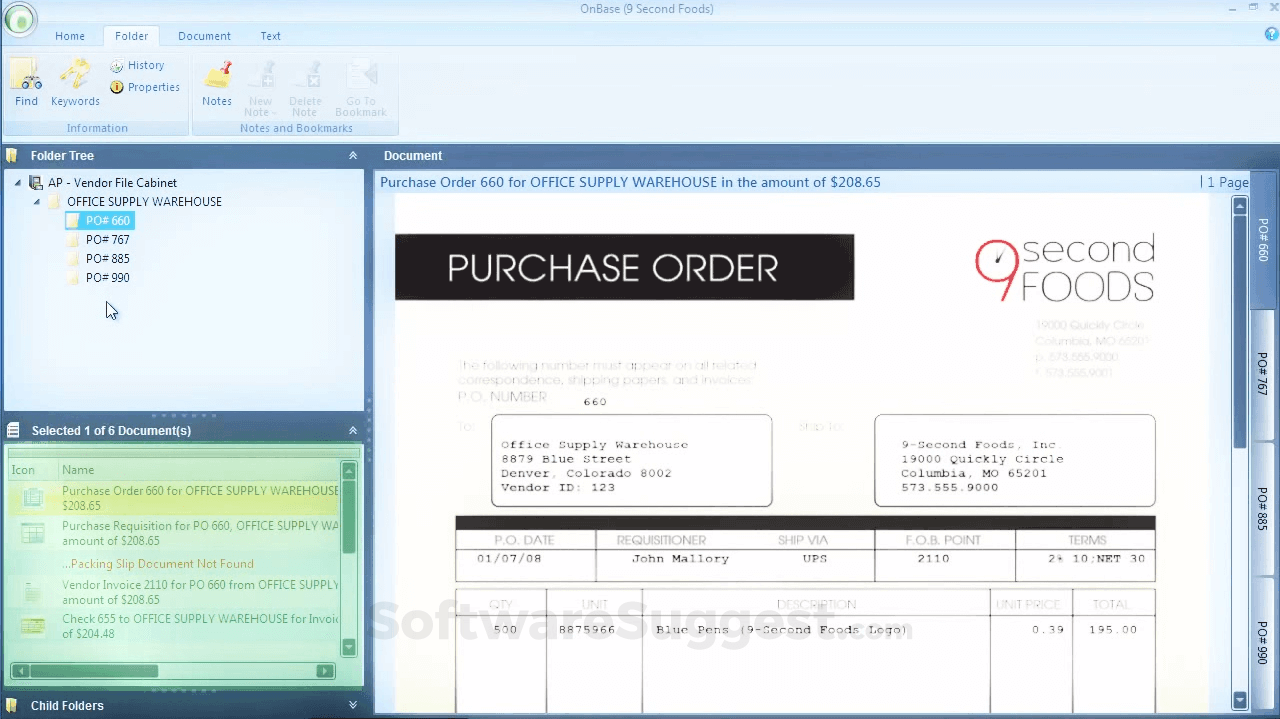Switch to the Document ribbon tab

204,36
